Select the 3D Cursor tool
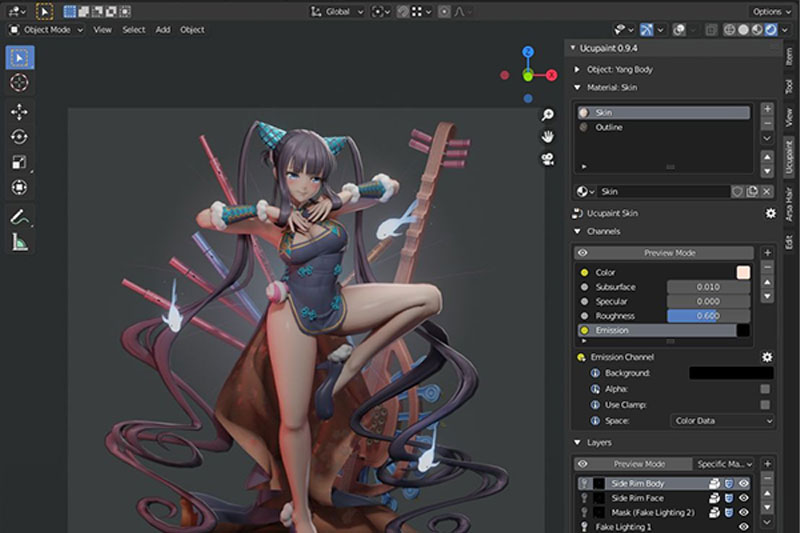This screenshot has width=800, height=533. coord(20,83)
